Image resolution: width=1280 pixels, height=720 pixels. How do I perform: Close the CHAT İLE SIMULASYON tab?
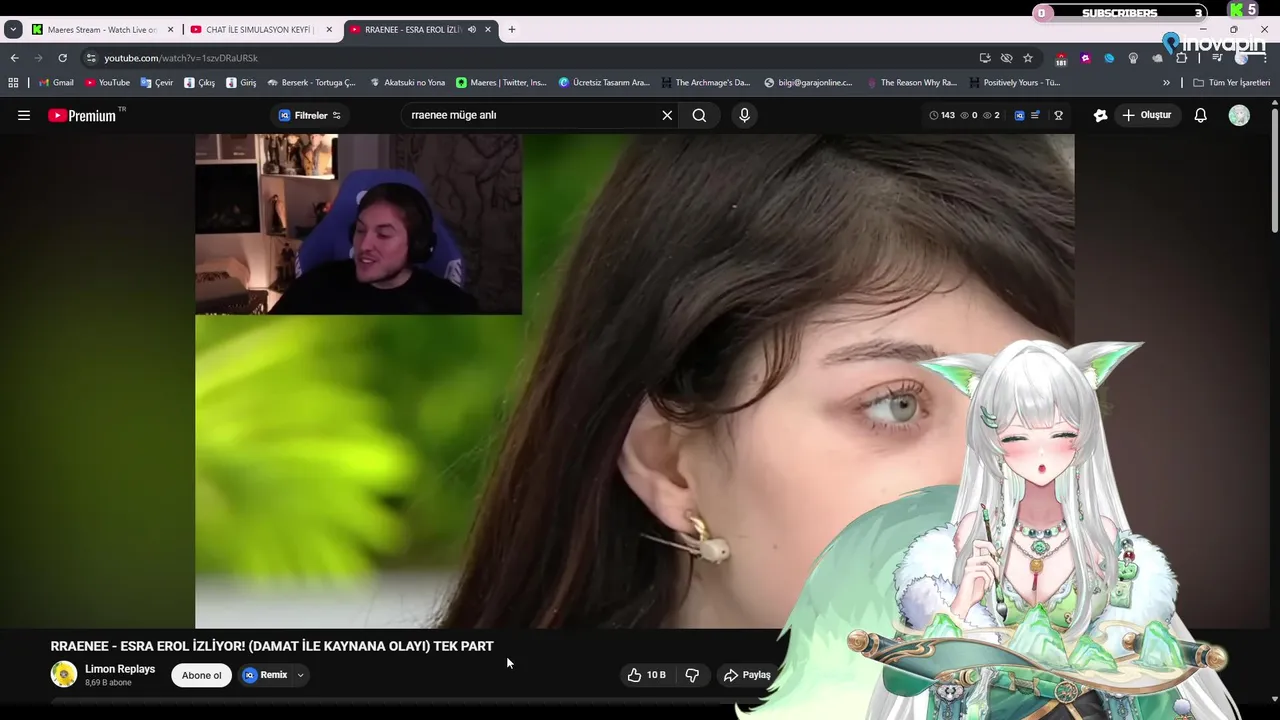330,29
